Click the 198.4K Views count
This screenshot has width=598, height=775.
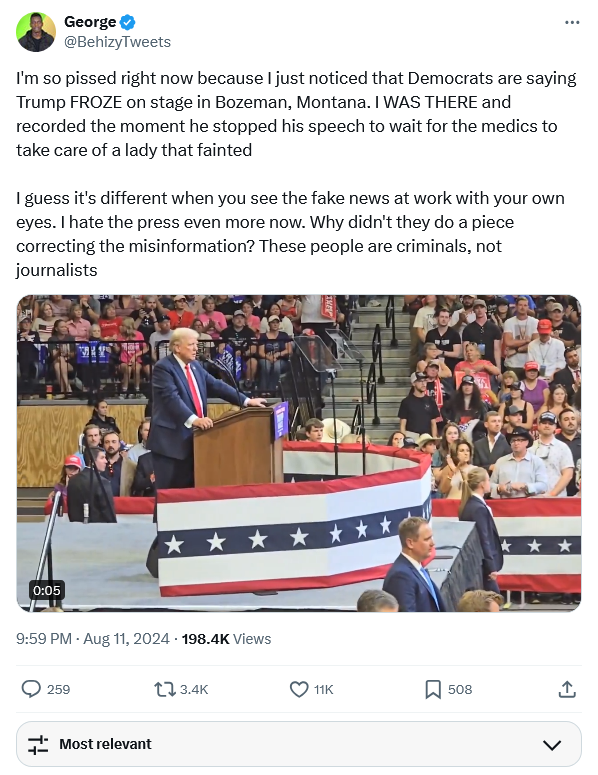[226, 639]
